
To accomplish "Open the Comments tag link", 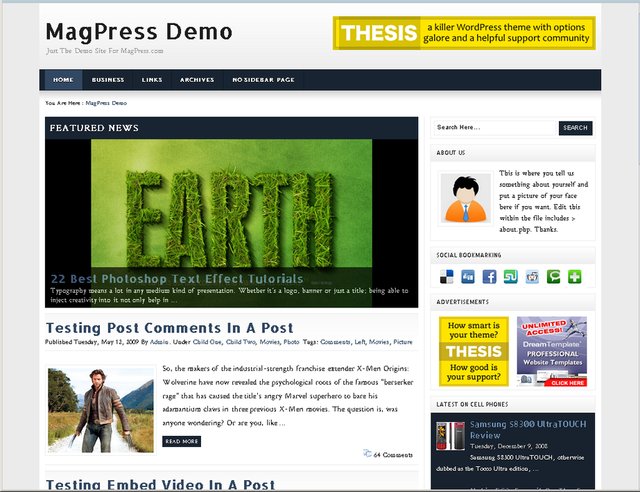I will [x=335, y=342].
